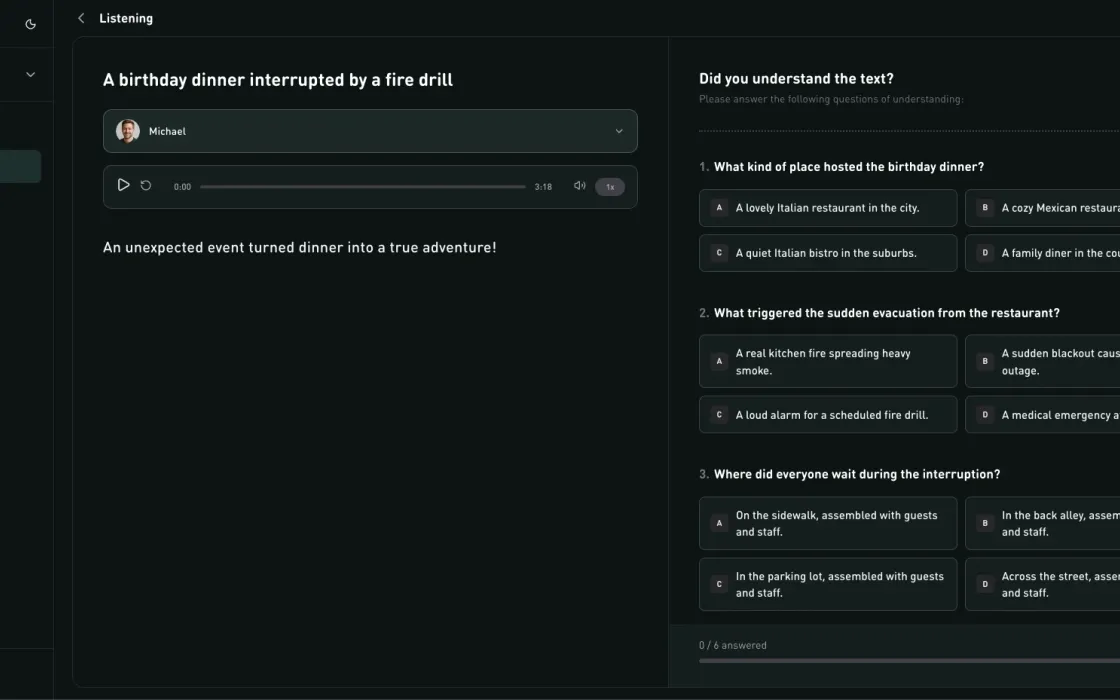The width and height of the screenshot is (1120, 700).
Task: Click the unexpected event description text
Action: [299, 247]
